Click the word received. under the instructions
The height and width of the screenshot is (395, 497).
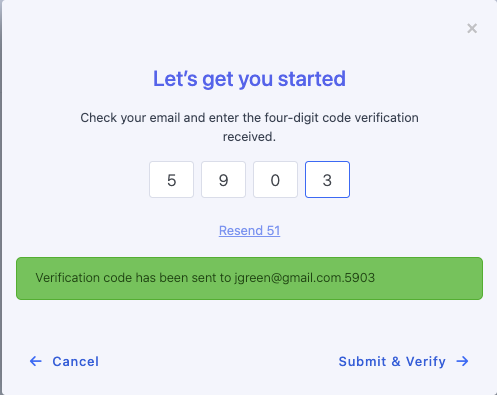coord(249,137)
